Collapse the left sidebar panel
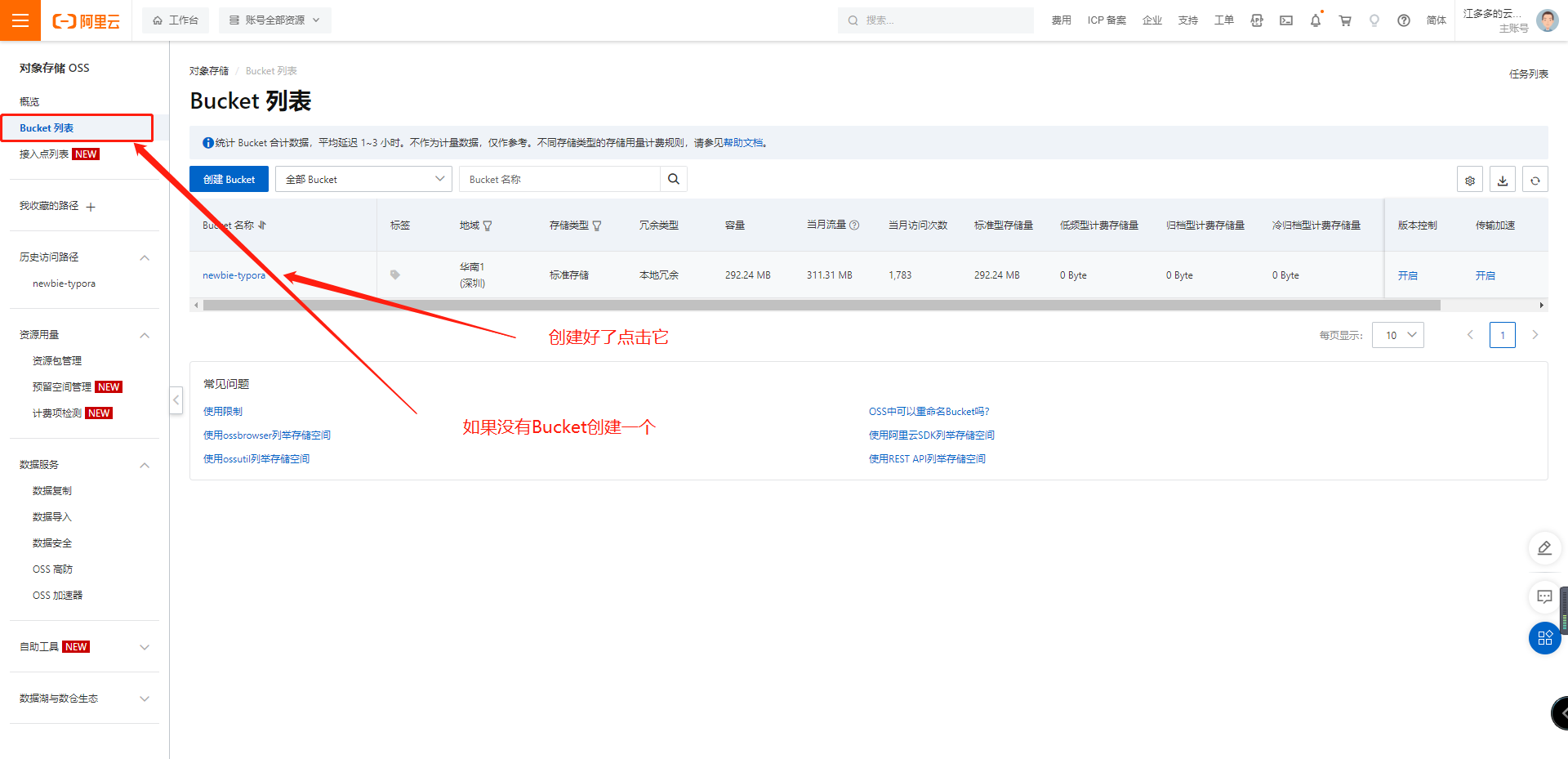The height and width of the screenshot is (759, 1568). click(176, 400)
